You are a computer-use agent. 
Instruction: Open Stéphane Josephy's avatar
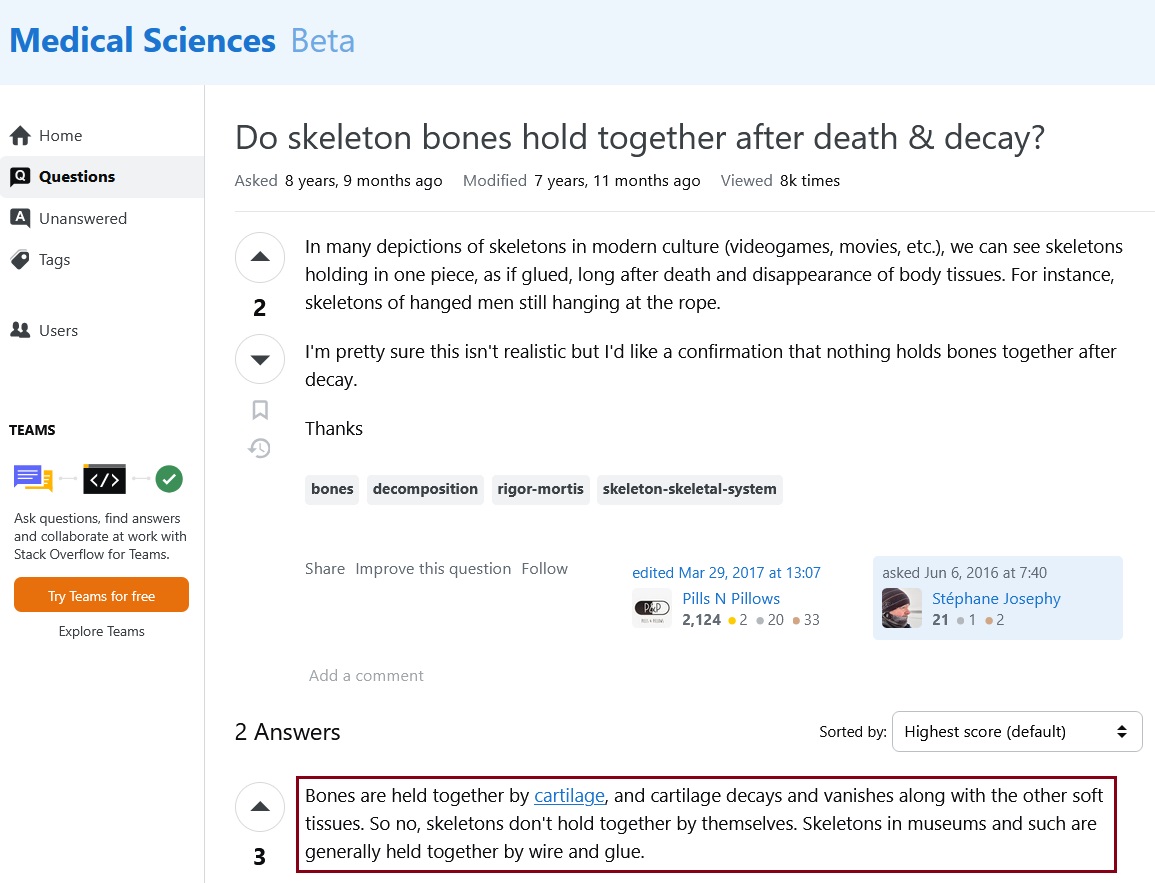point(902,609)
